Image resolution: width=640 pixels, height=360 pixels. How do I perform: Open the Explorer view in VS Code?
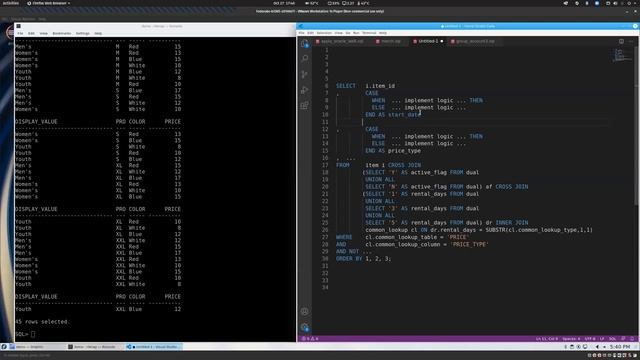point(304,43)
